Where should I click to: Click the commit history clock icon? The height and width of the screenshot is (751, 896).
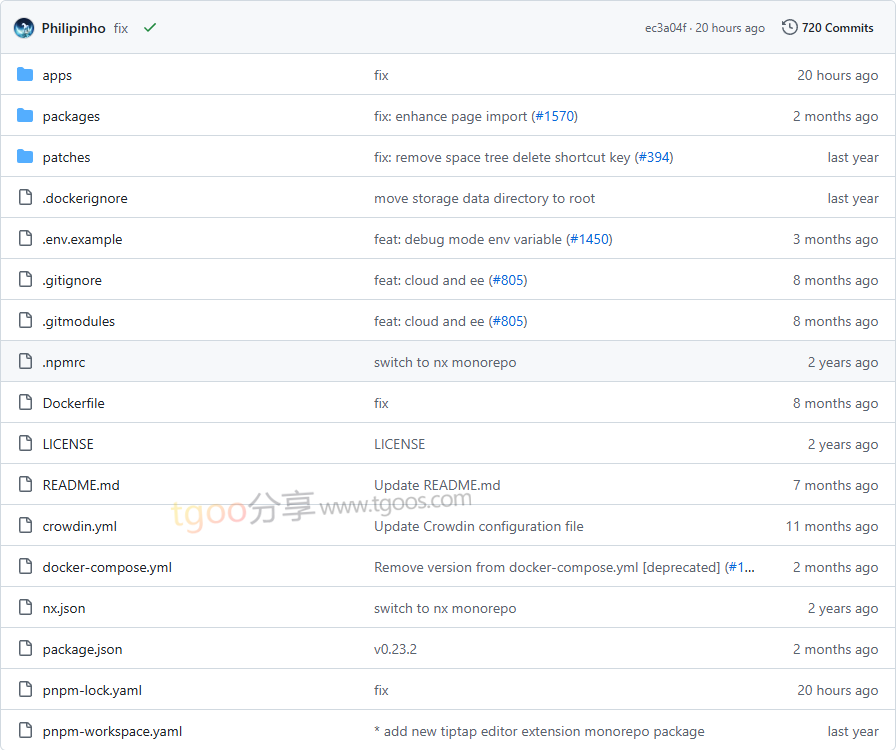790,28
